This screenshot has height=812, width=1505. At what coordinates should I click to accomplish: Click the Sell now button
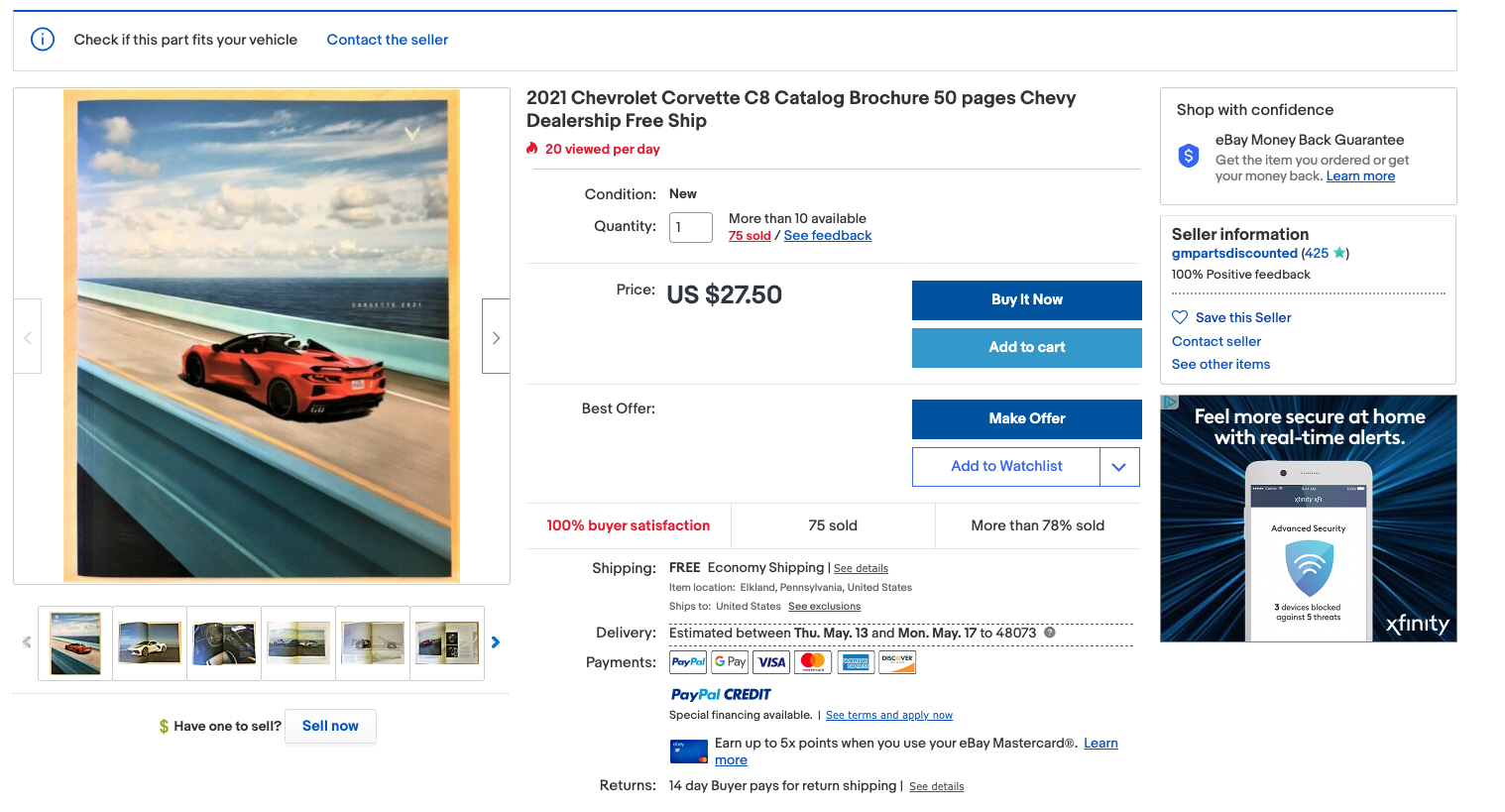click(330, 726)
